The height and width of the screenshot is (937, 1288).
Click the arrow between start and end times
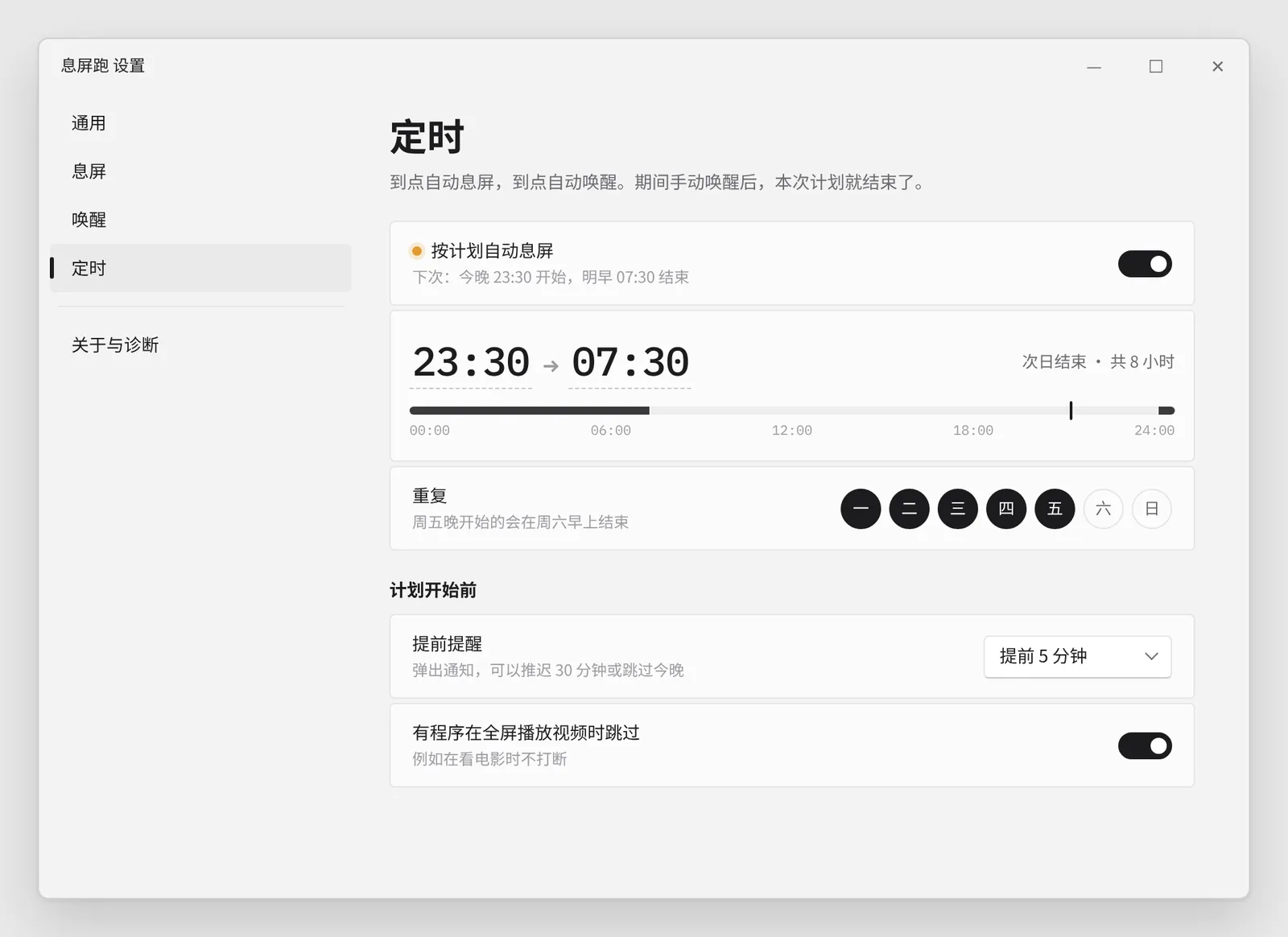[x=551, y=366]
